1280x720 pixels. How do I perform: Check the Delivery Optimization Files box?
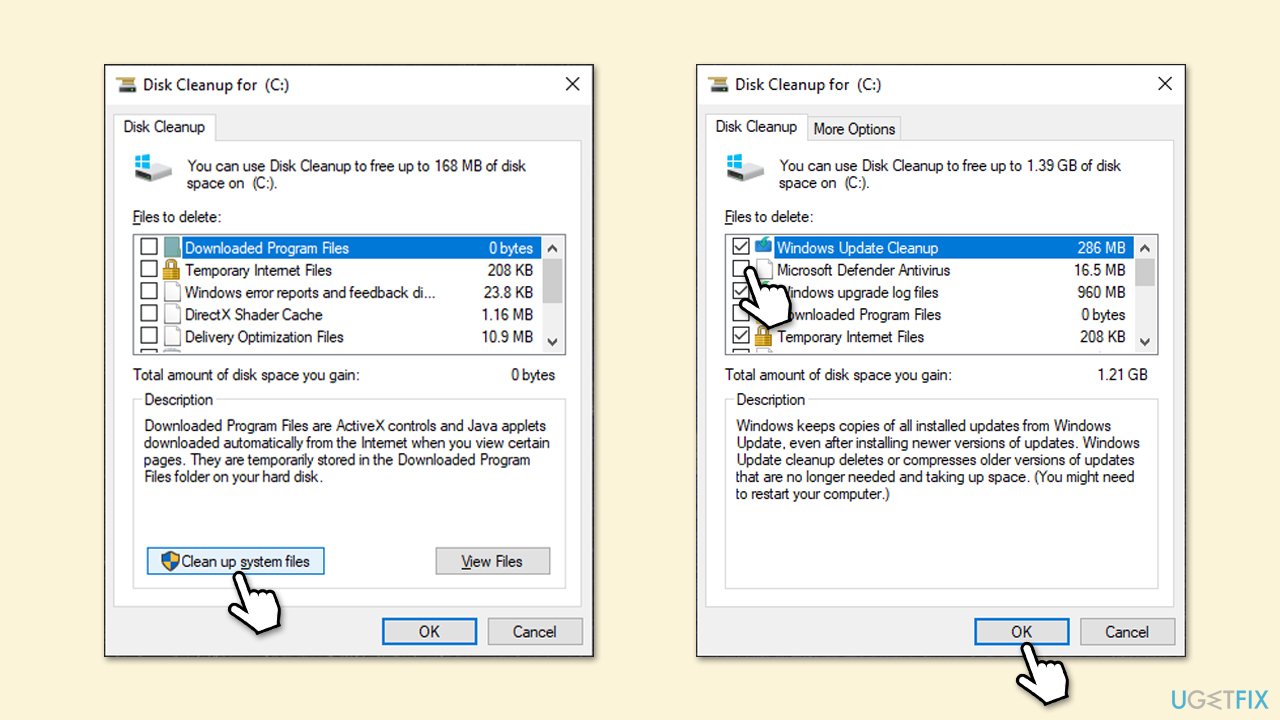pos(149,336)
